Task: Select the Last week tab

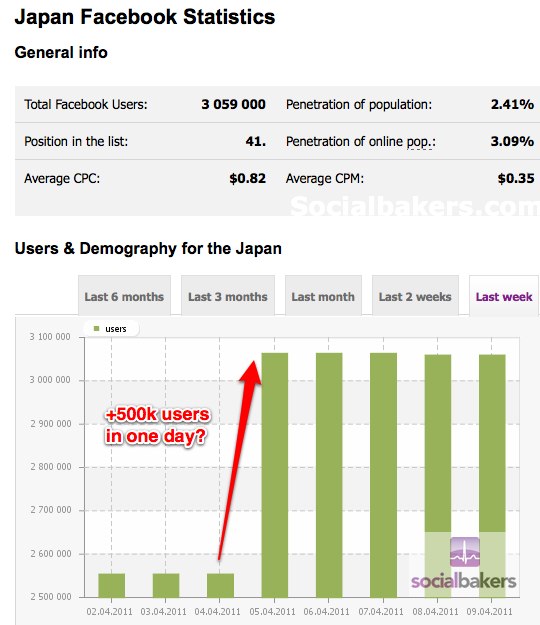Action: tap(504, 296)
